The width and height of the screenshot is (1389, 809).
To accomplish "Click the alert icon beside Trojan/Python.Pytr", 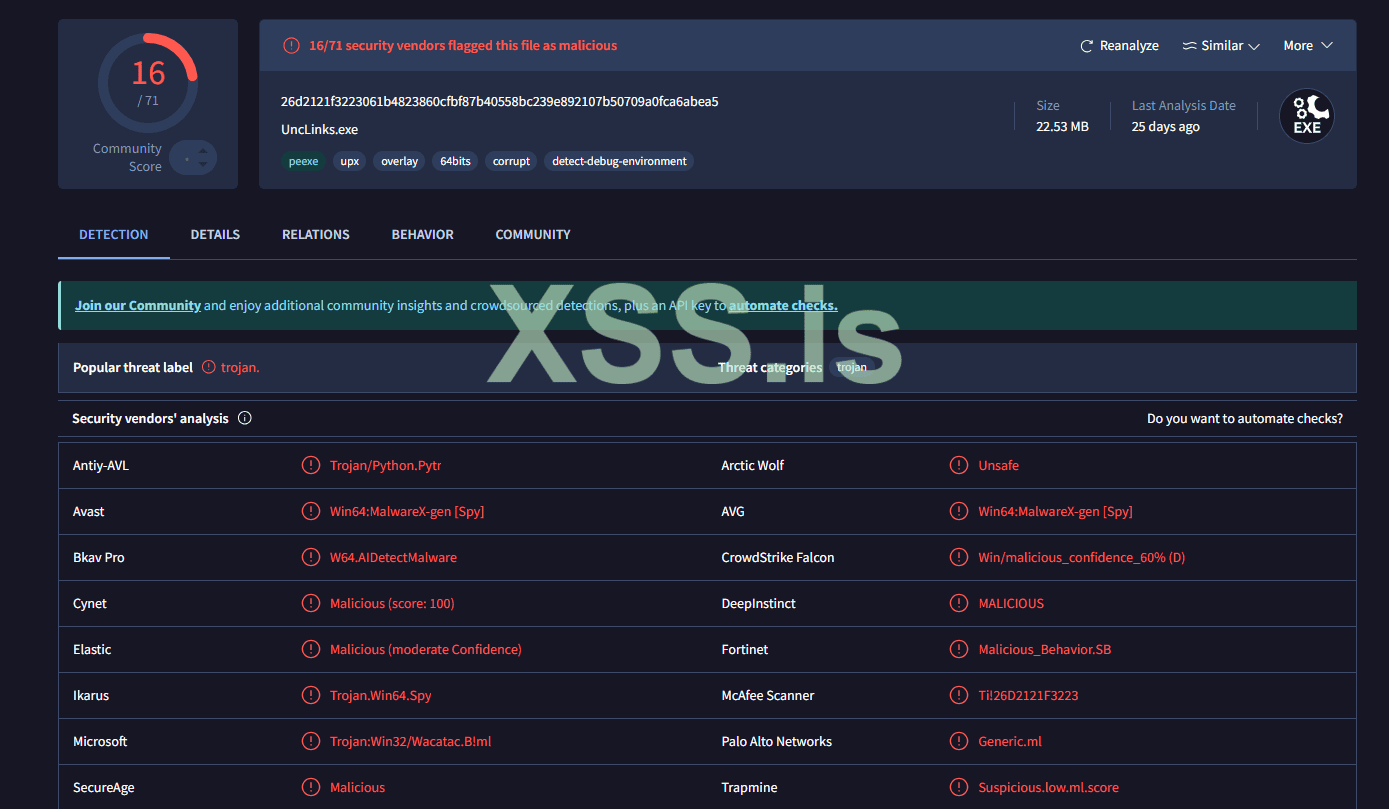I will coord(311,465).
